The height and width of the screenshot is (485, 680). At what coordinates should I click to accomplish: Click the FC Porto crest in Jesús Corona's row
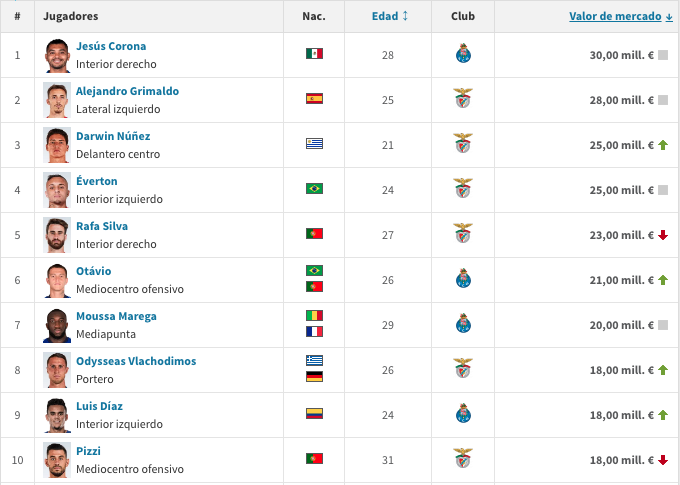point(463,53)
